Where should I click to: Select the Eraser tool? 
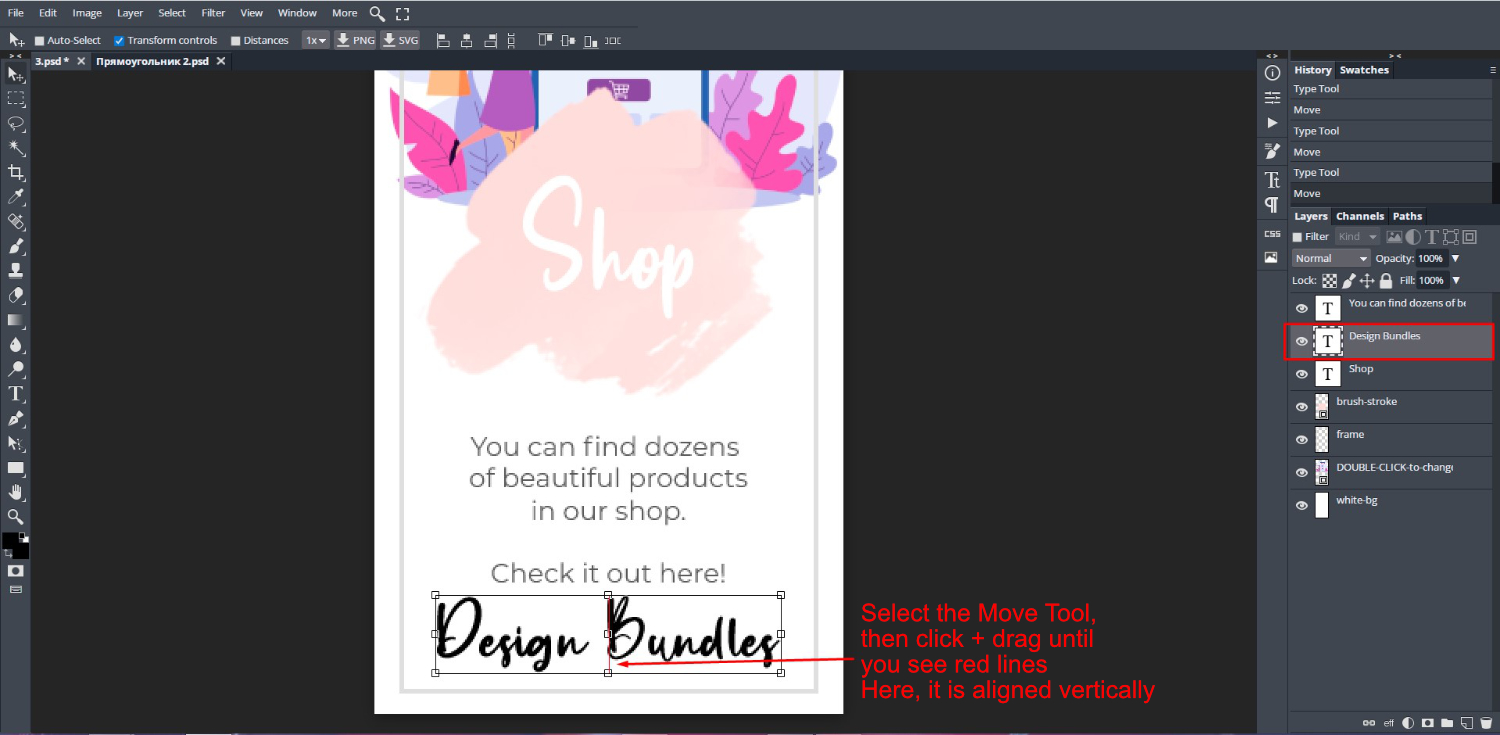(15, 296)
